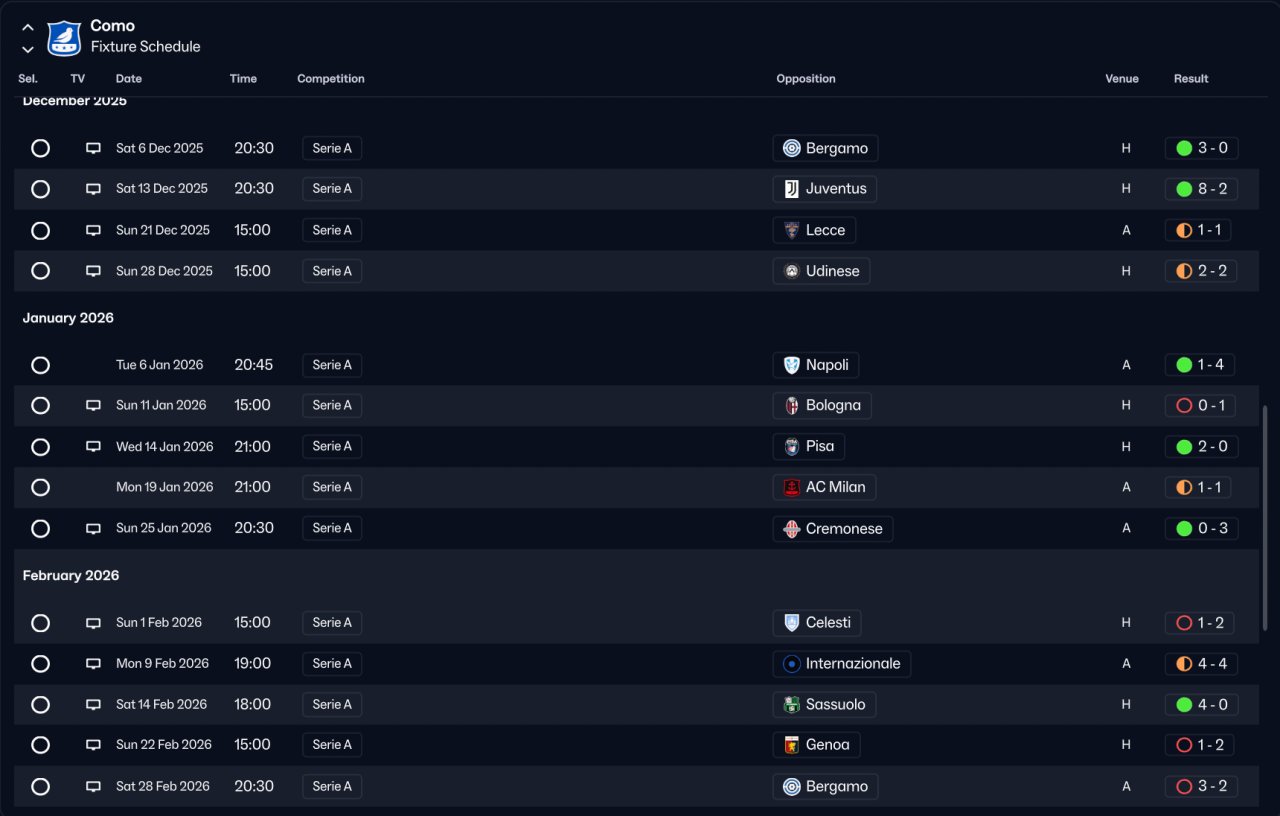The height and width of the screenshot is (816, 1280).
Task: Click the Como club crest icon
Action: [64, 37]
